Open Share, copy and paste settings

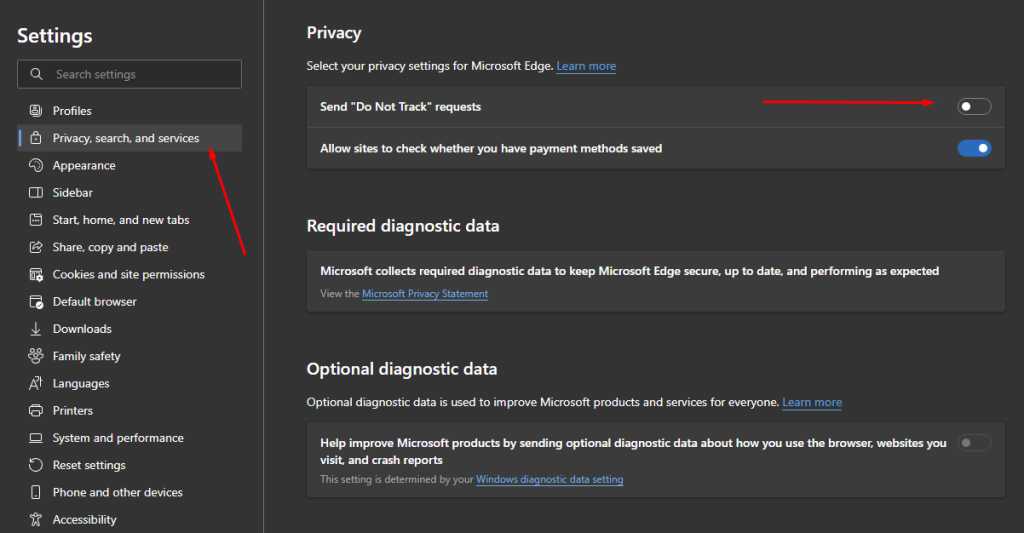pyautogui.click(x=129, y=247)
